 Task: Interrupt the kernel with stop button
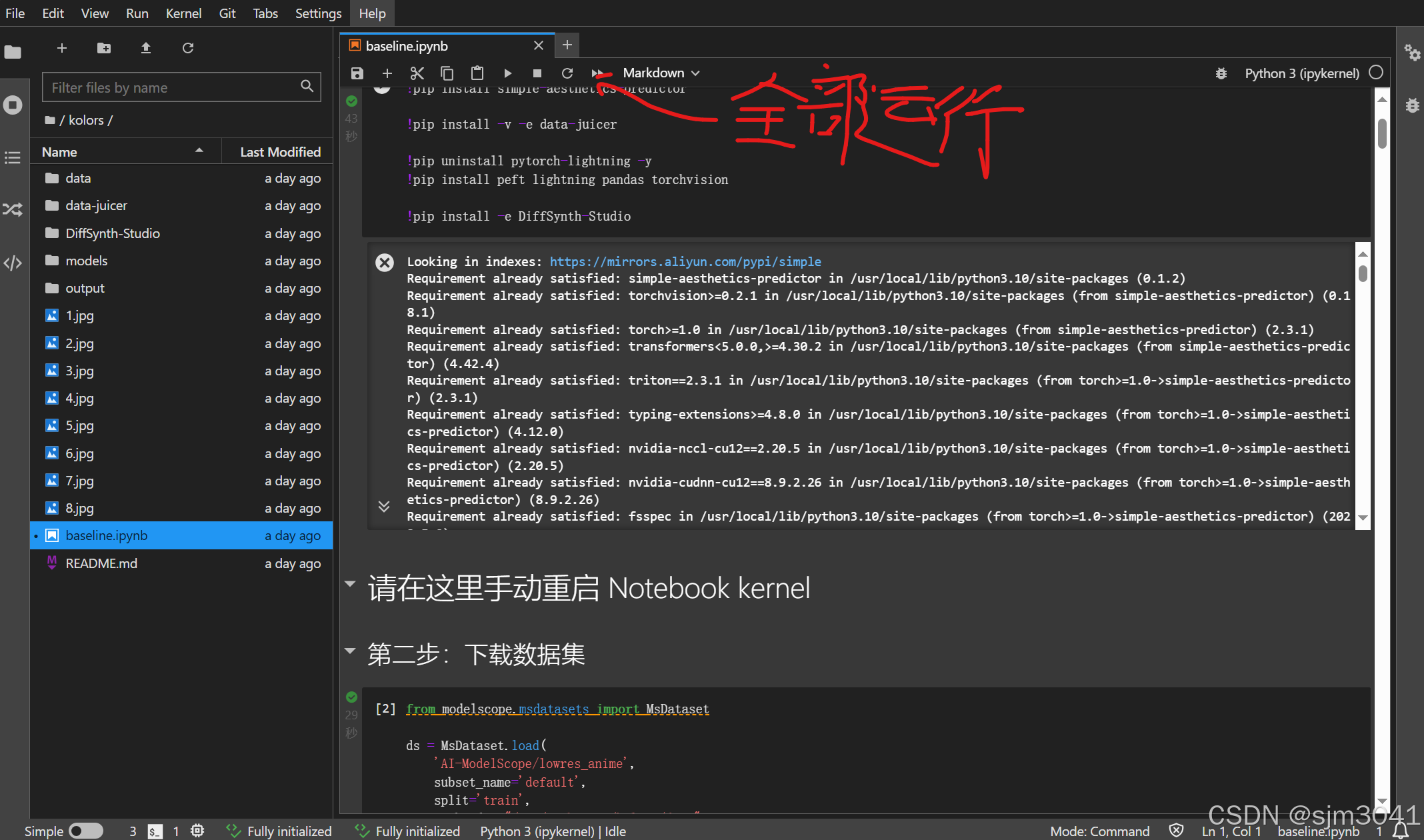537,73
